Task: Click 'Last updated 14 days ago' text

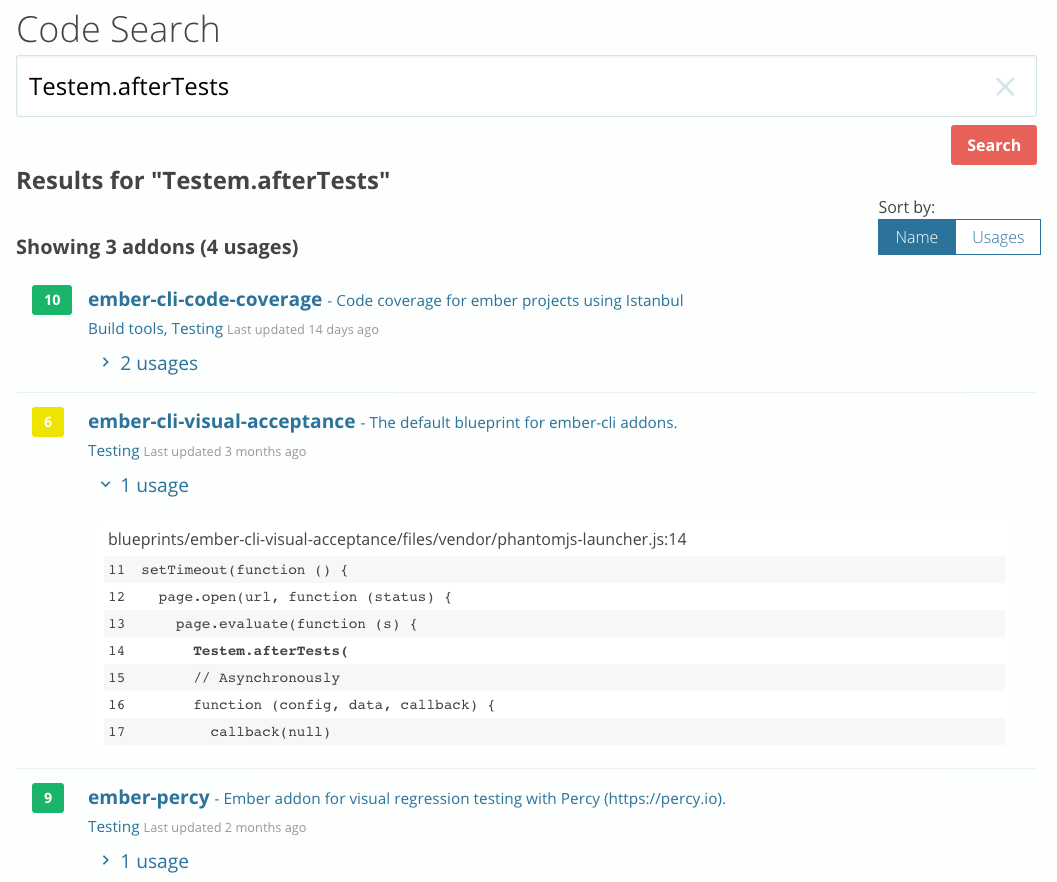Action: point(303,330)
